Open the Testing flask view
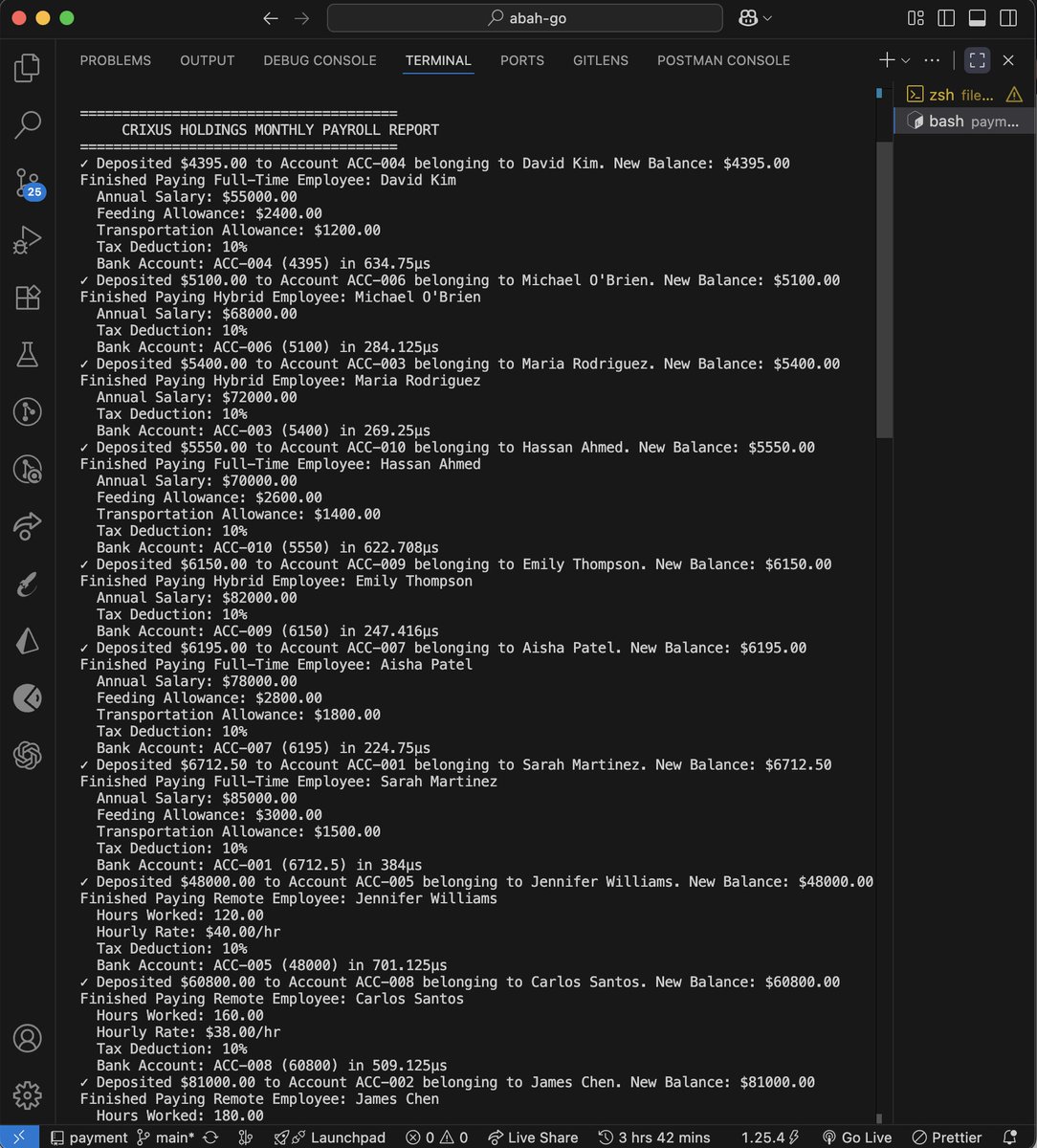This screenshot has height=1148, width=1037. click(x=27, y=354)
